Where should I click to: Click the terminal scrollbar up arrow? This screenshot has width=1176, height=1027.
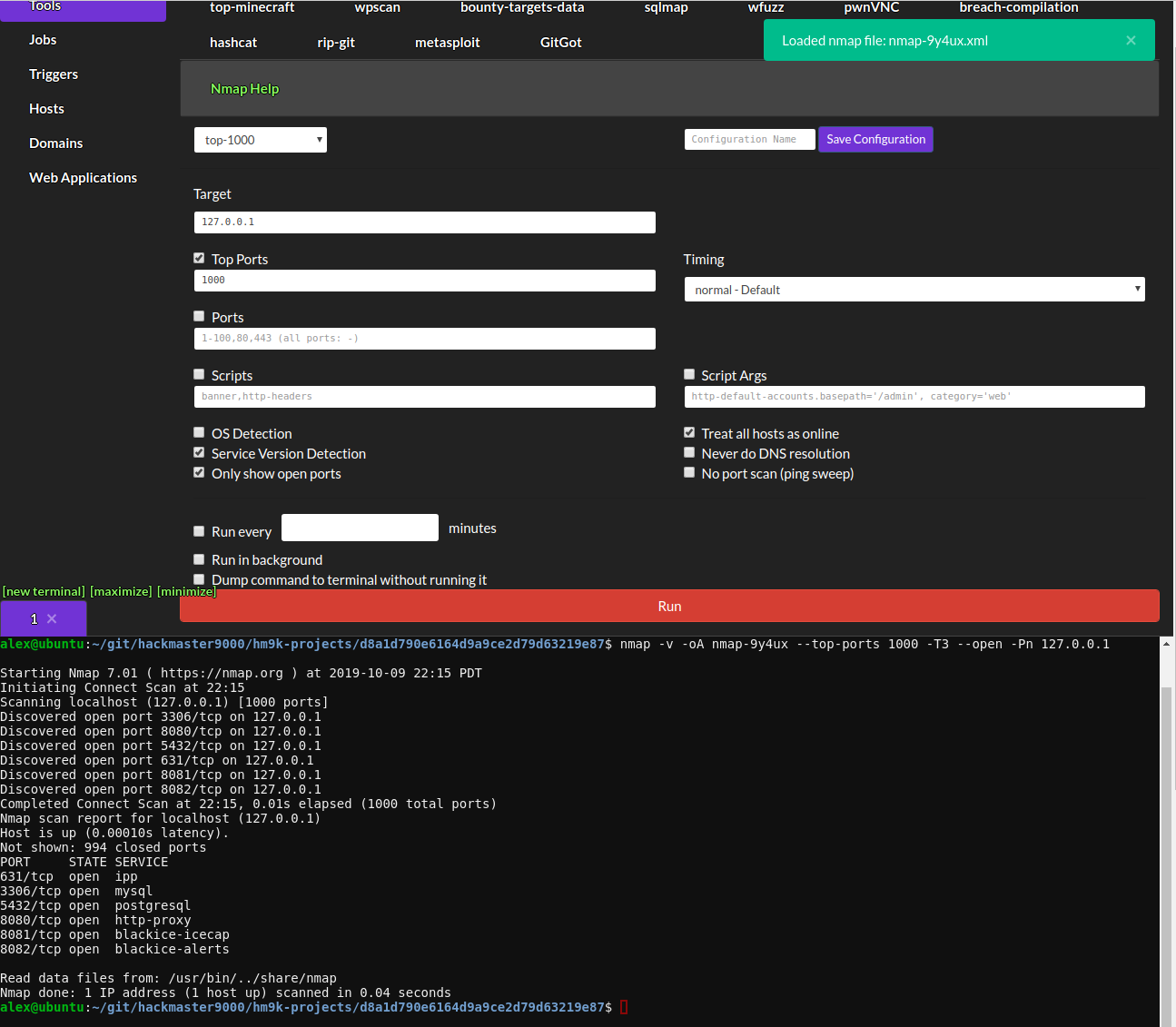(x=1166, y=644)
